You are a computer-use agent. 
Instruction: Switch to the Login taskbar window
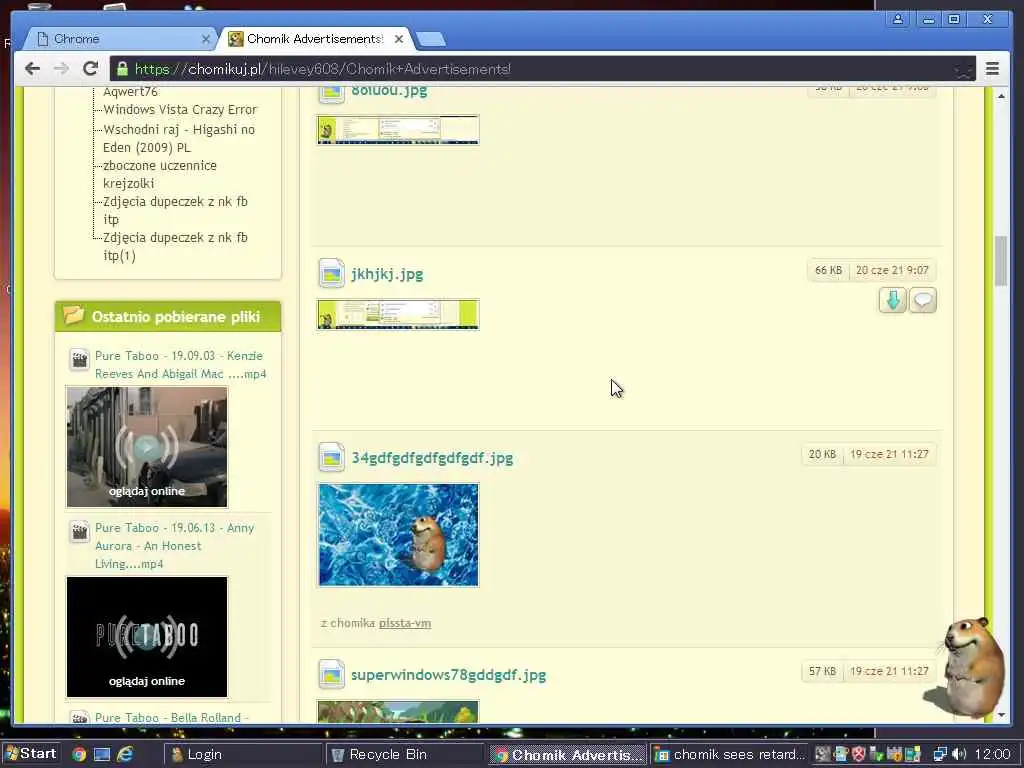(x=243, y=755)
